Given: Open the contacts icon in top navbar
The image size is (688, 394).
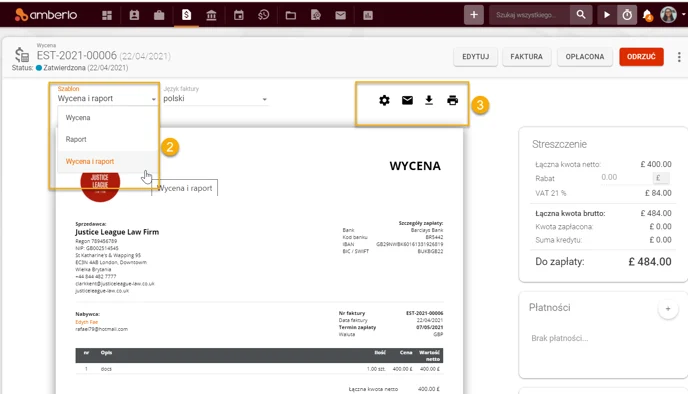Looking at the screenshot, I should click(x=134, y=15).
